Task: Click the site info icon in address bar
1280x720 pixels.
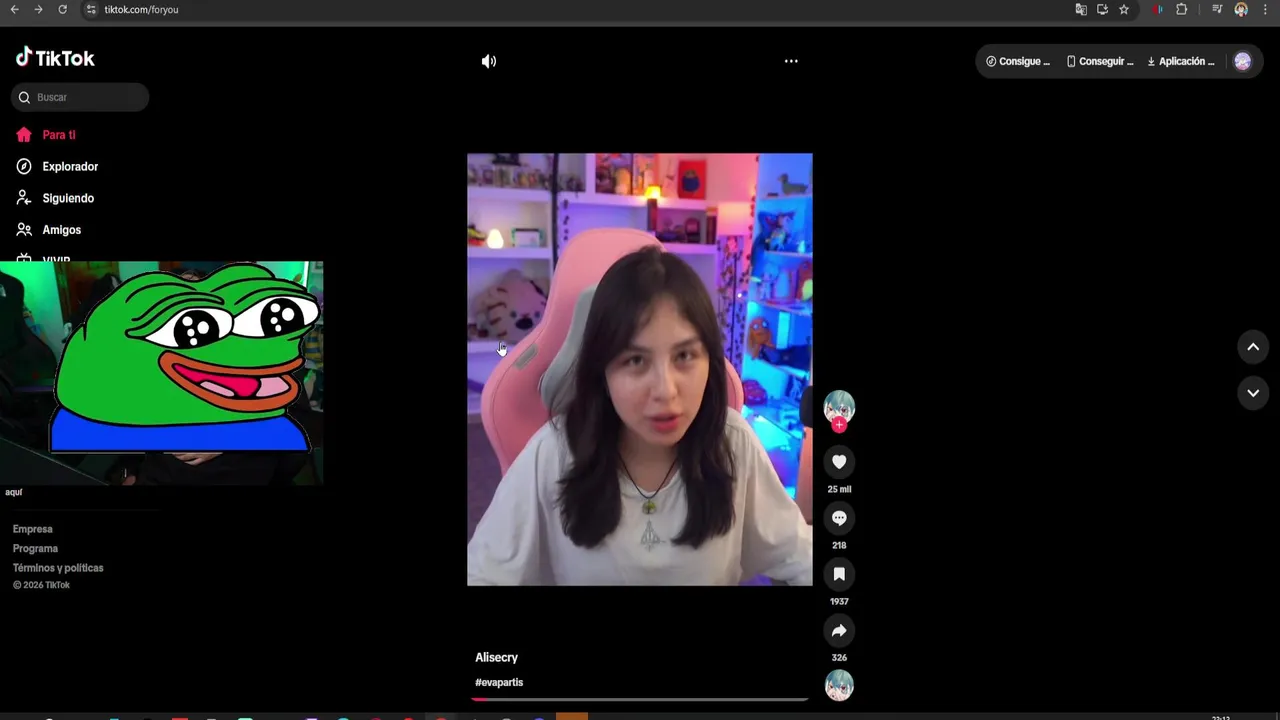Action: tap(91, 9)
